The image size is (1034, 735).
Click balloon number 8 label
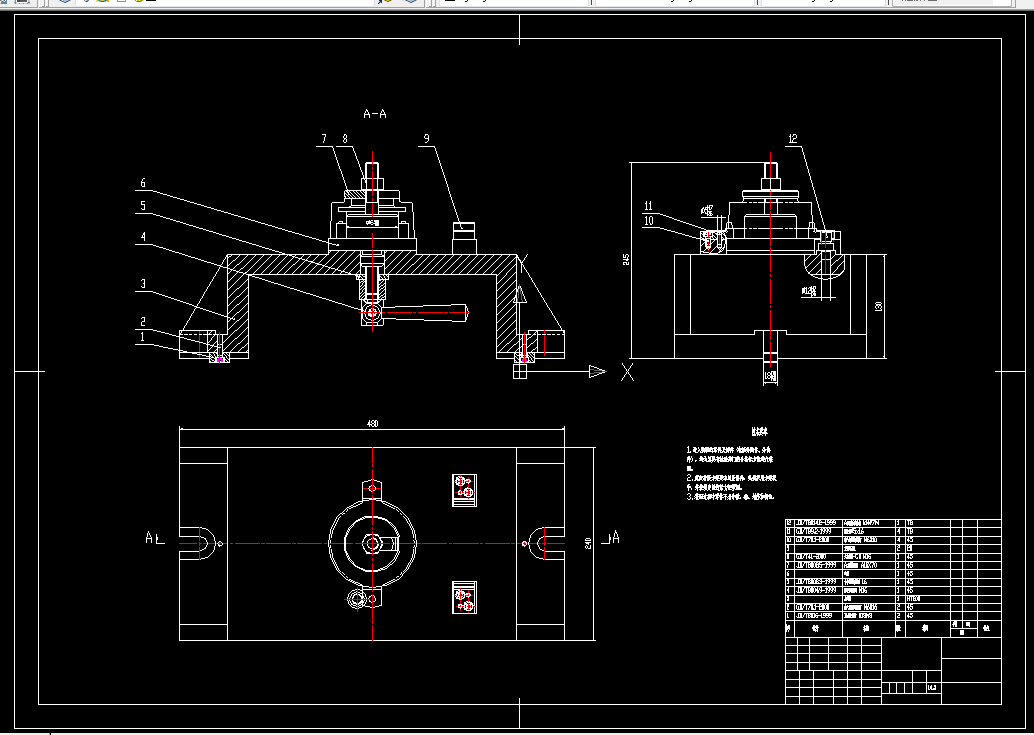click(x=345, y=138)
